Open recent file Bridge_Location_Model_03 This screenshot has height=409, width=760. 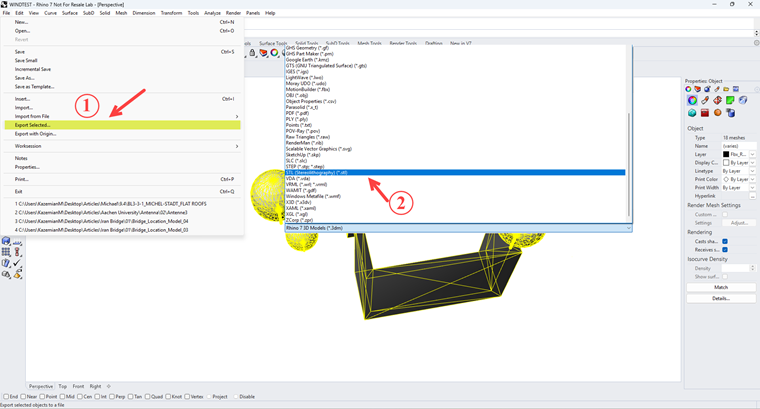[101, 230]
